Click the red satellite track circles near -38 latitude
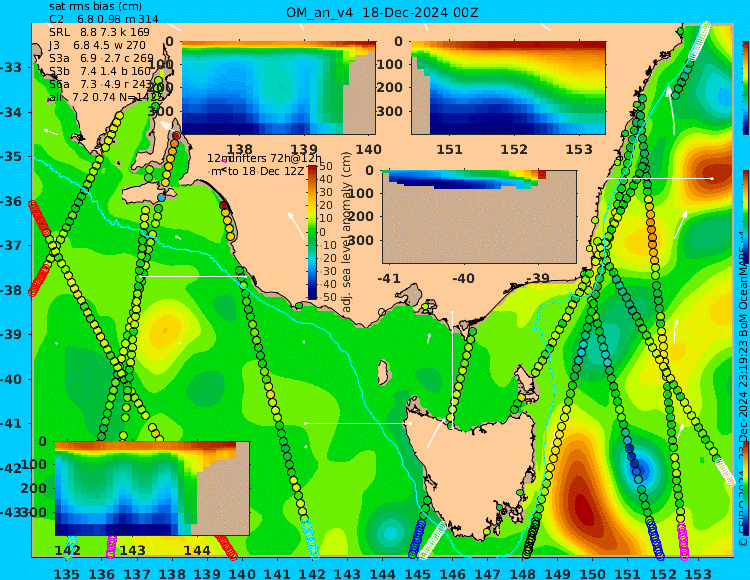The width and height of the screenshot is (750, 580). click(39, 279)
